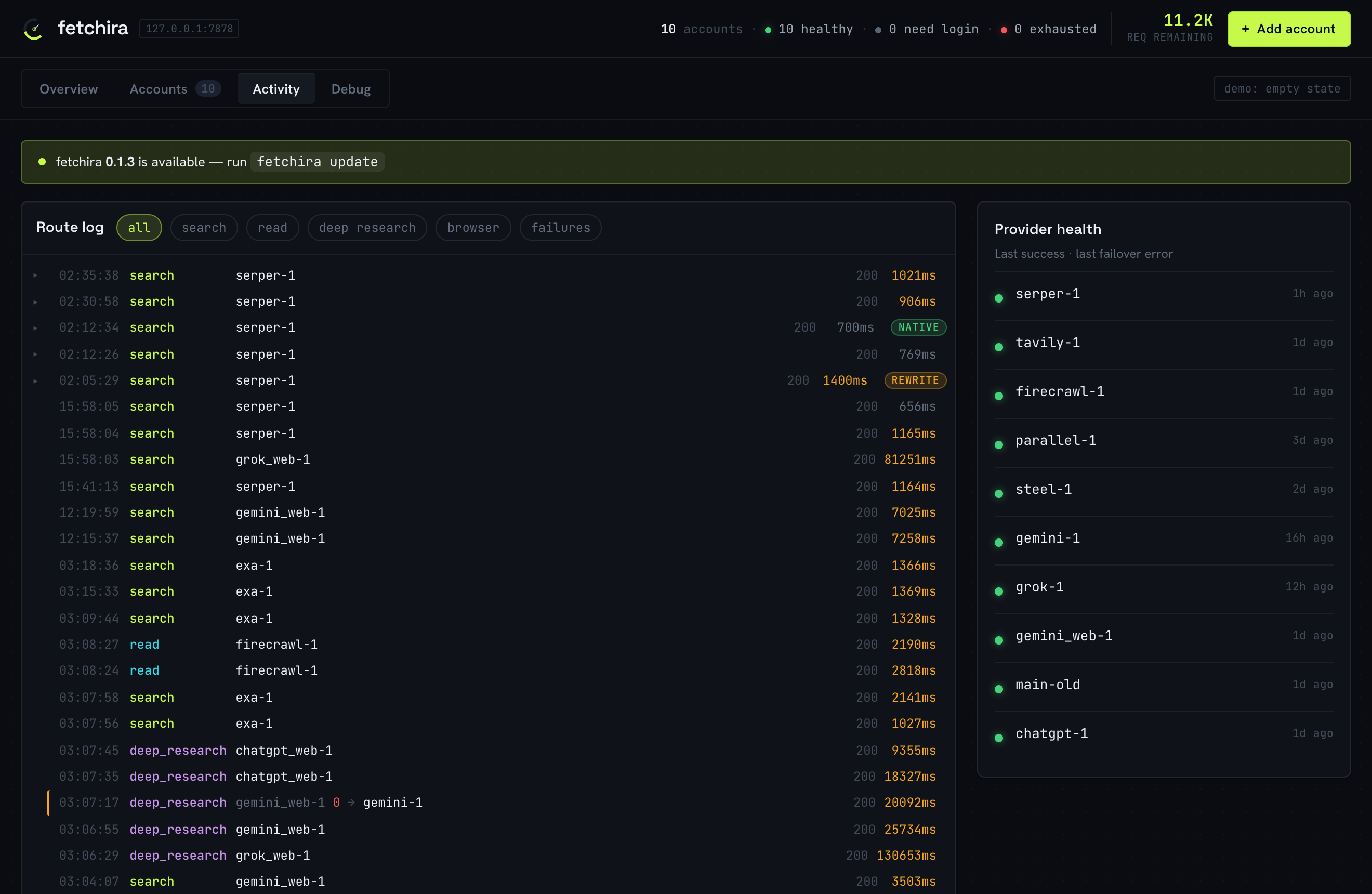The width and height of the screenshot is (1372, 894).
Task: Click the NATIVE badge
Action: [x=918, y=327]
